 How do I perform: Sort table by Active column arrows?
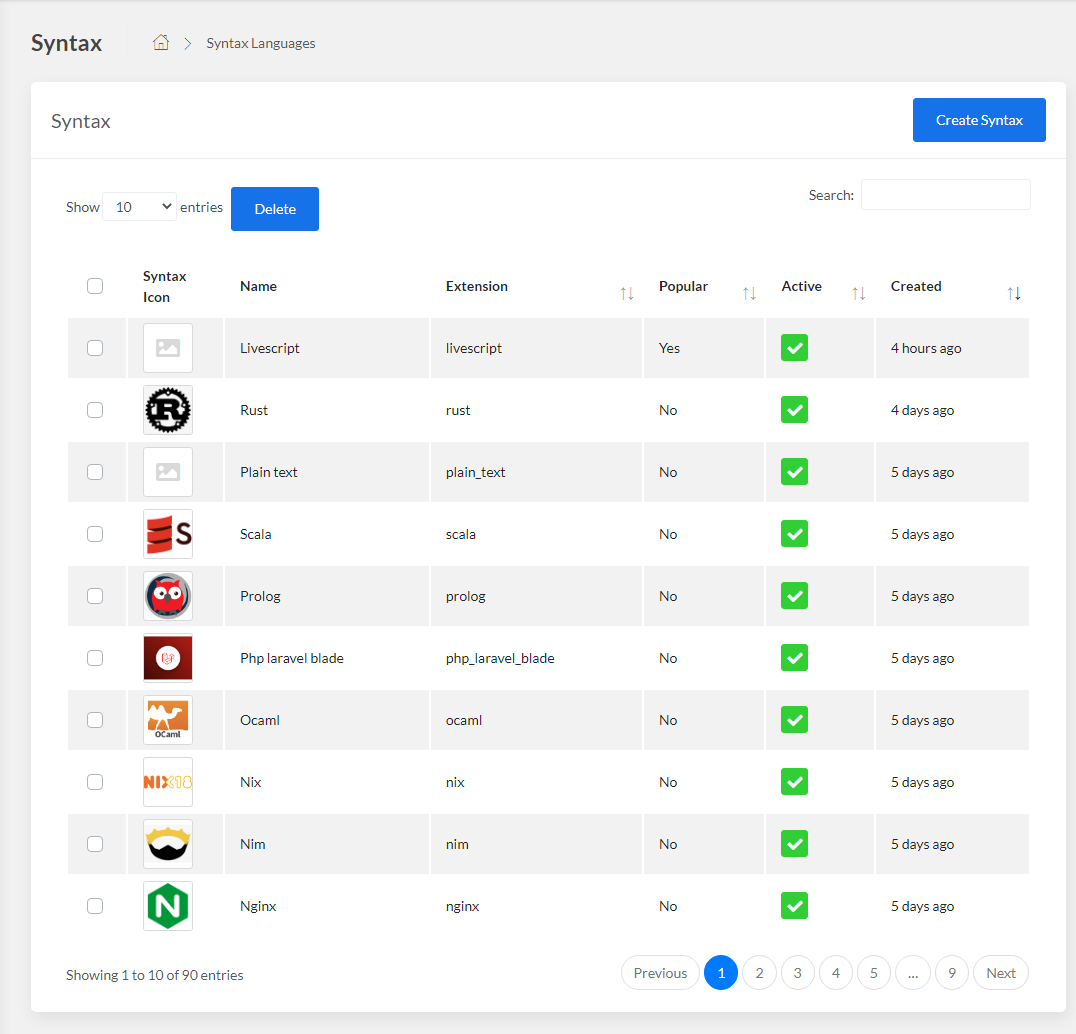click(858, 294)
